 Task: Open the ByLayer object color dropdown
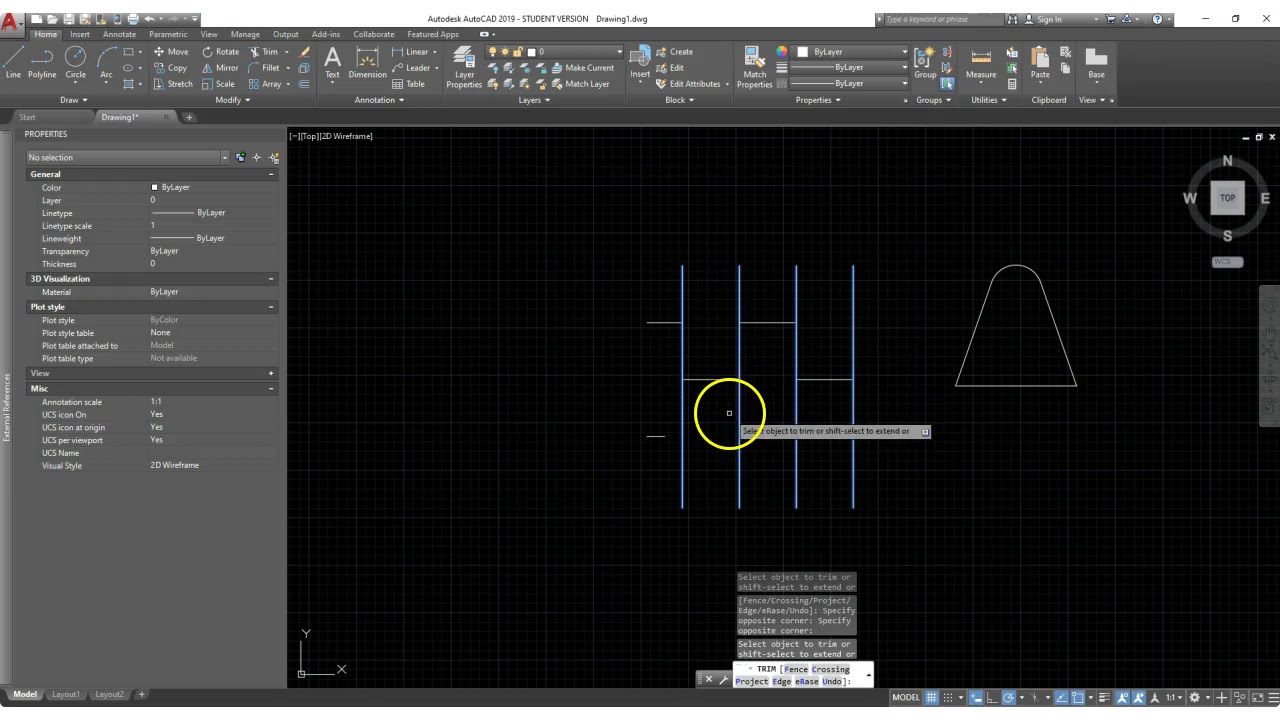(x=852, y=52)
